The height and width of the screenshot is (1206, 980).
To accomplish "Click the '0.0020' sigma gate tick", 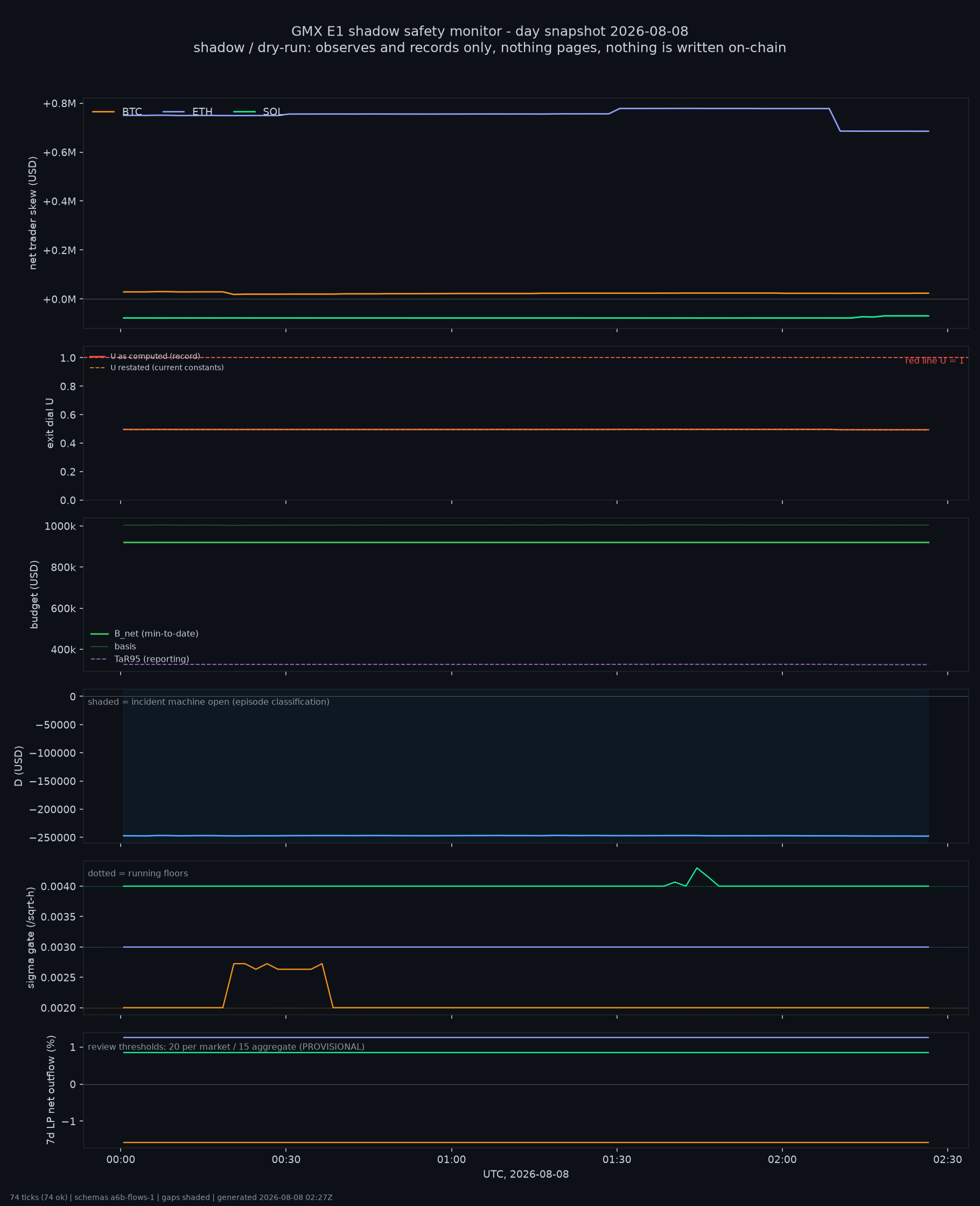I will 58,1008.
